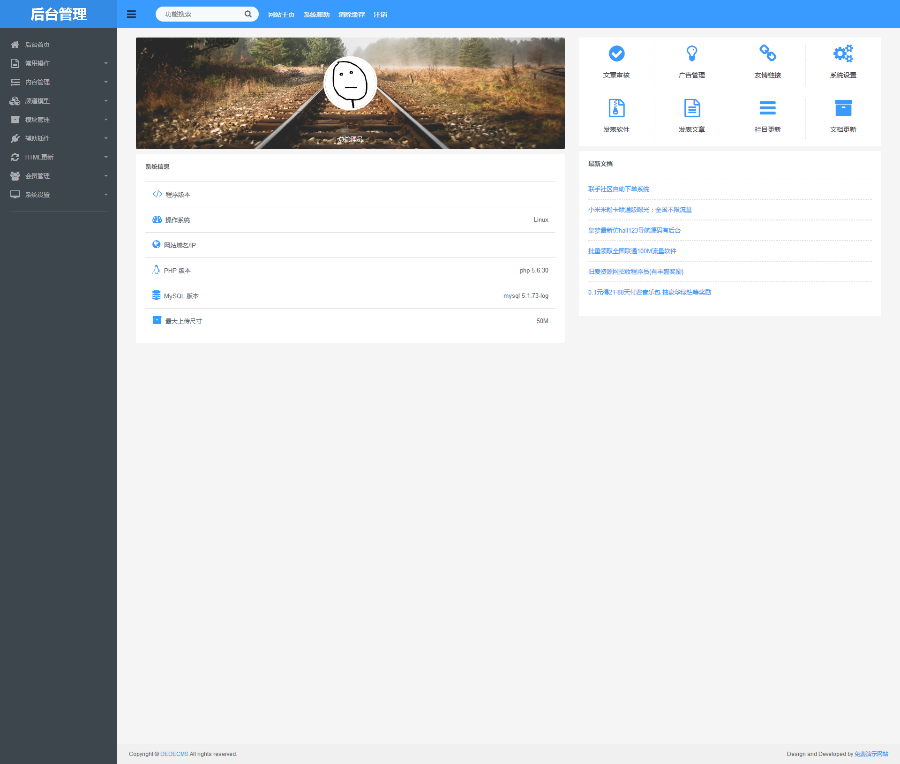The width and height of the screenshot is (900, 764).
Task: Expand the 常用操作 sidebar menu arrow
Action: [106, 63]
